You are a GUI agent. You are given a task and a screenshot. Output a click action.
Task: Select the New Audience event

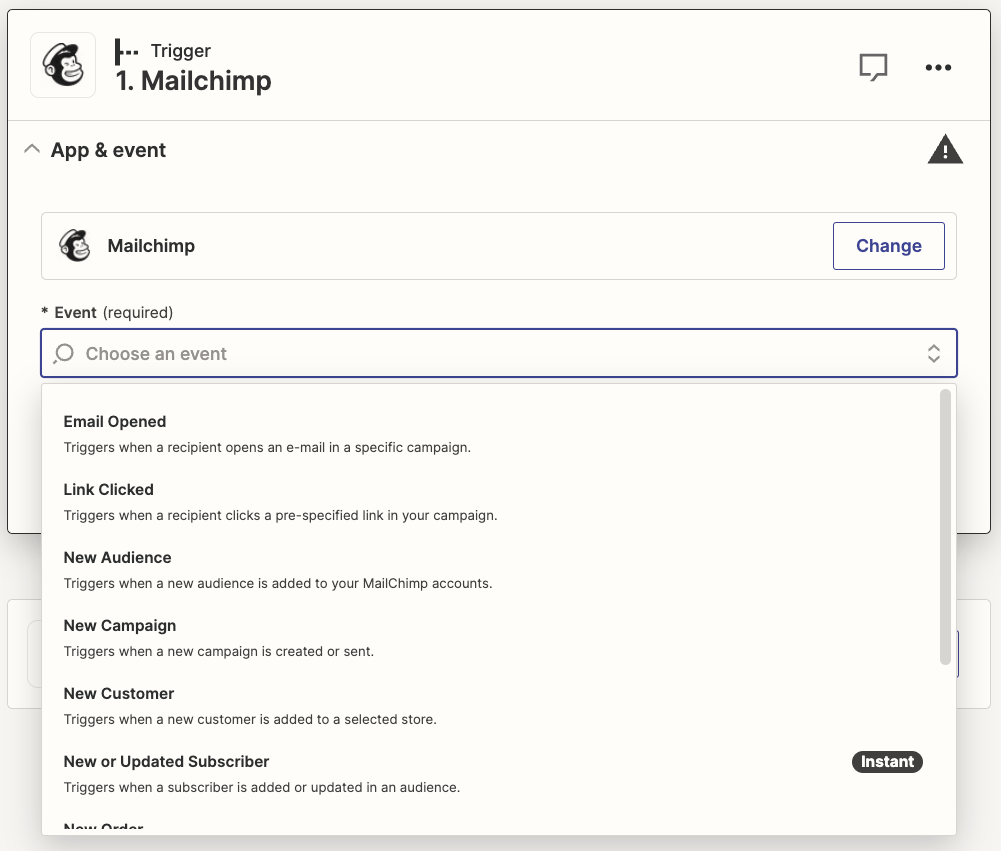[492, 570]
